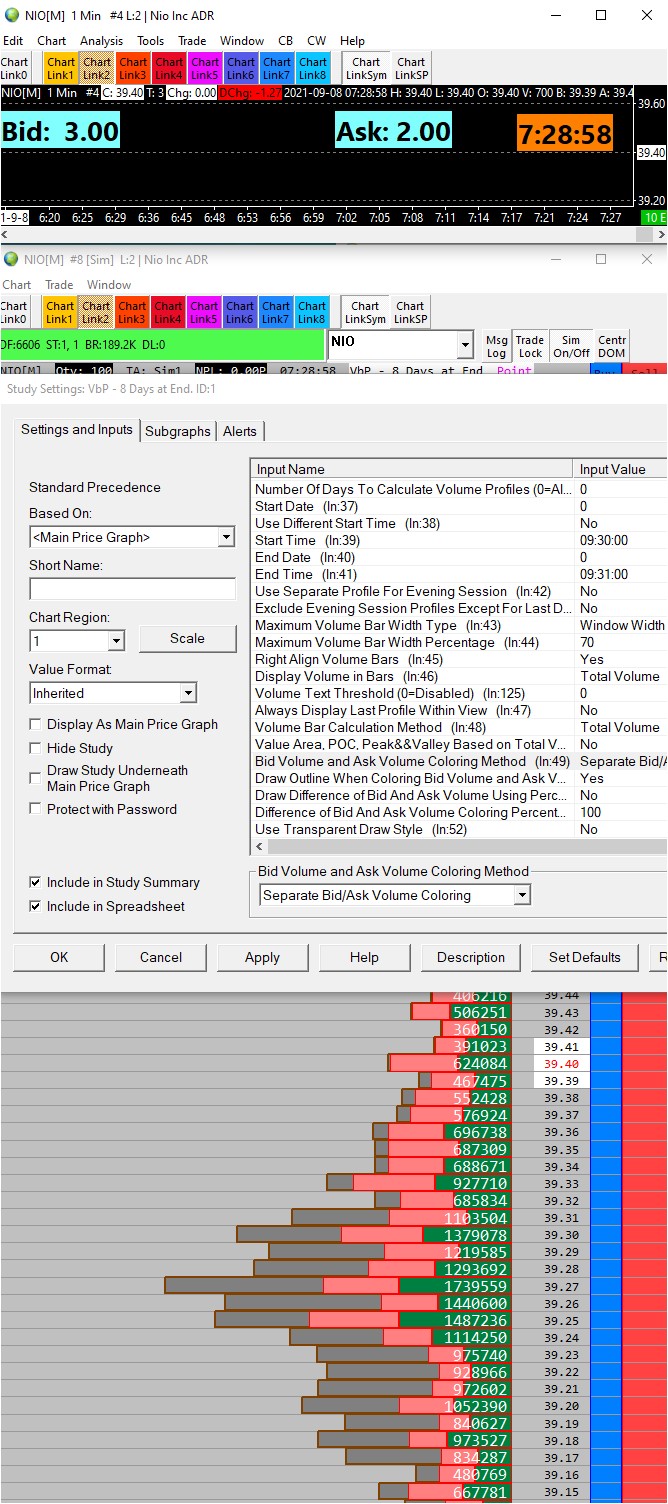
Task: Toggle the Trade Lock button
Action: coord(530,346)
